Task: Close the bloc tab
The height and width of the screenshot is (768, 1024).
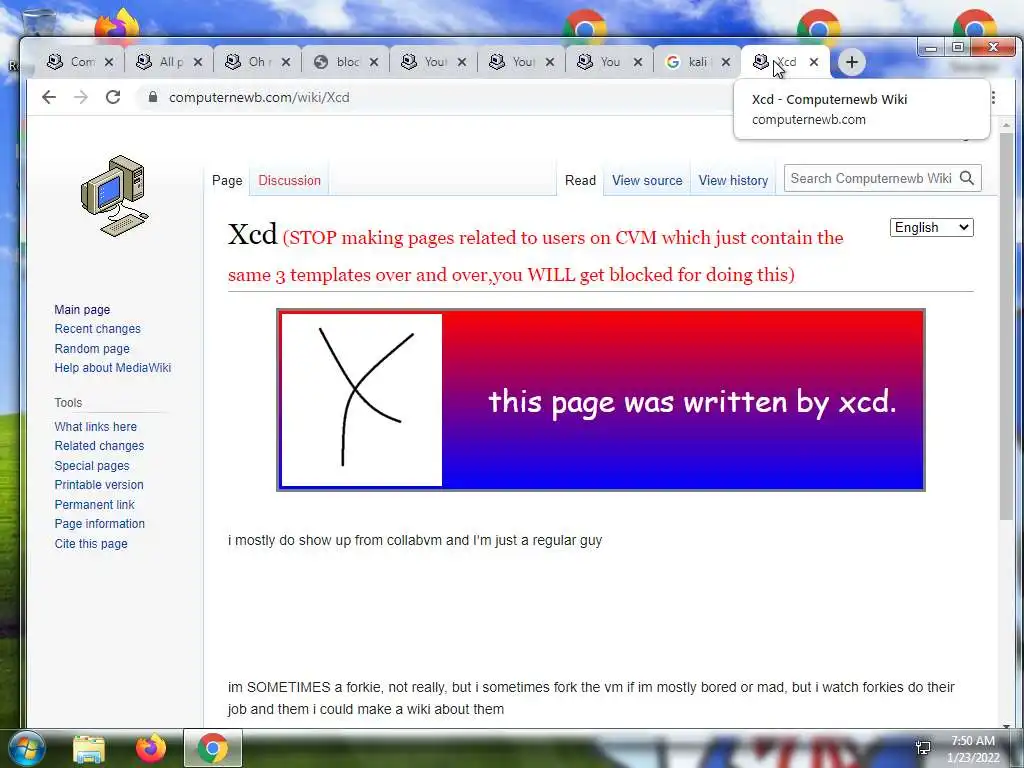Action: 374,62
